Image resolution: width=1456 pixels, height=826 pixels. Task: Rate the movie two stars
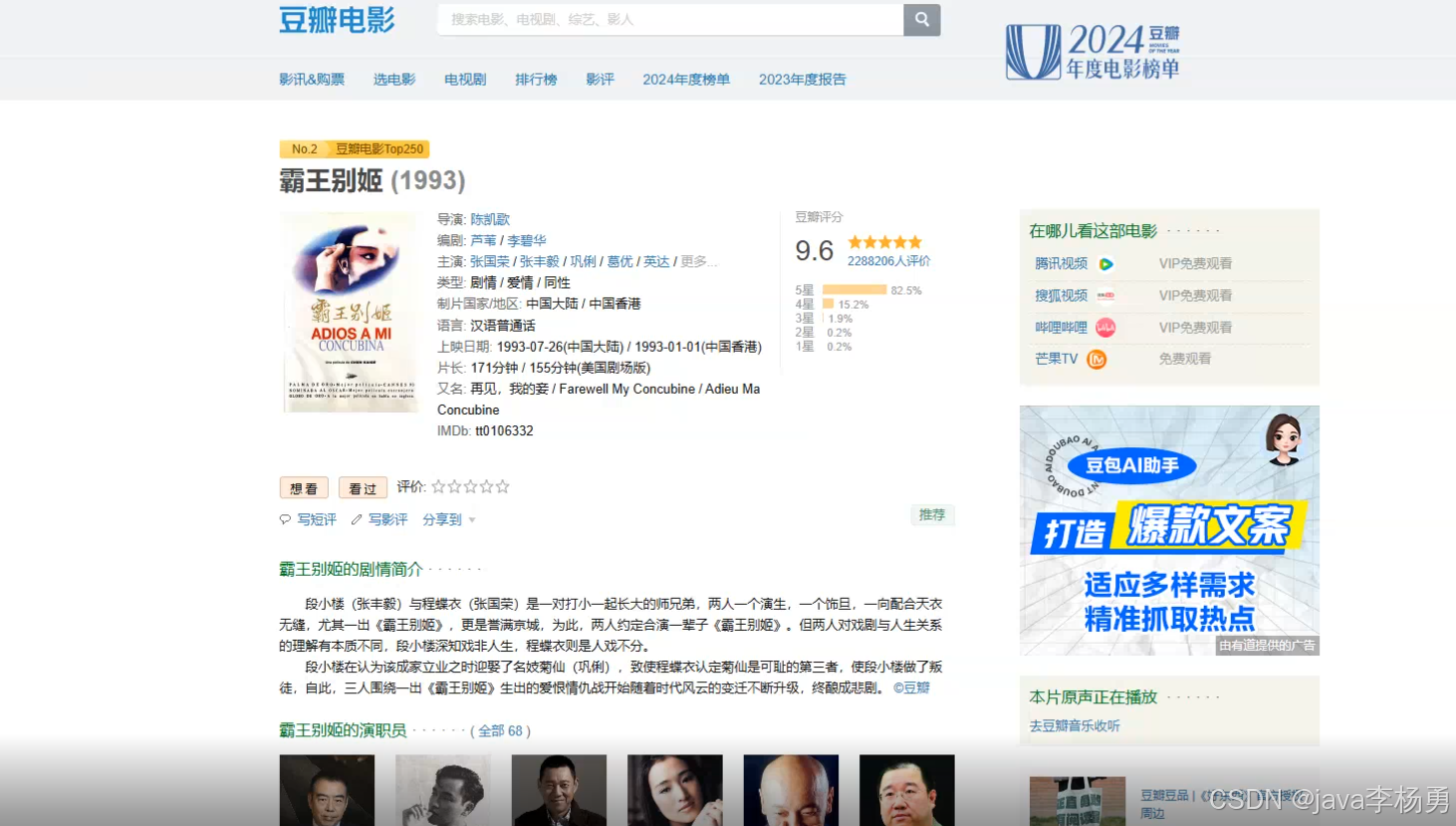click(454, 486)
